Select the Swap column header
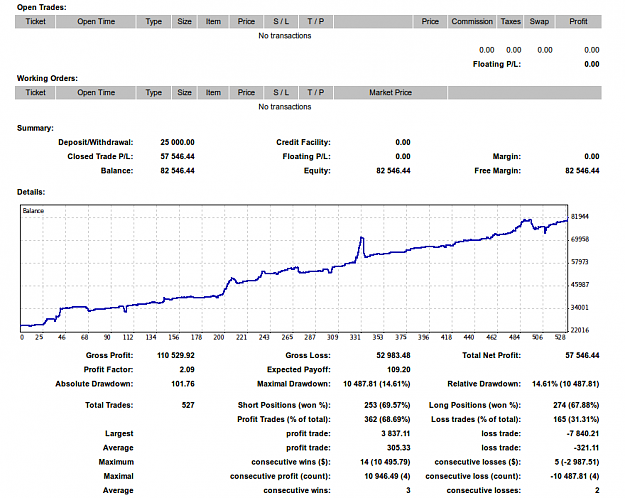 (539, 22)
